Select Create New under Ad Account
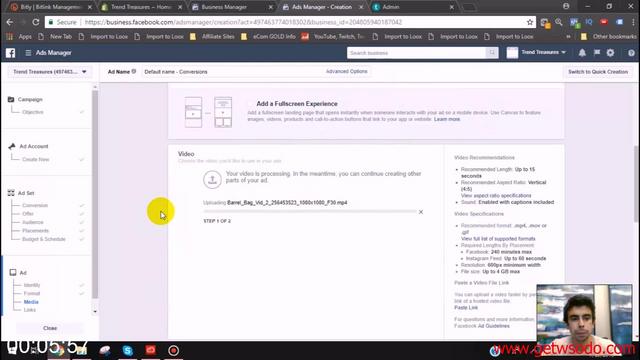The image size is (640, 360). tap(36, 159)
